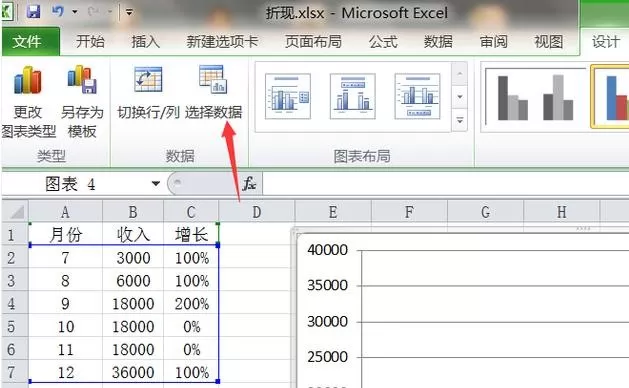
Task: Select the blue and red chart style
Action: point(611,98)
